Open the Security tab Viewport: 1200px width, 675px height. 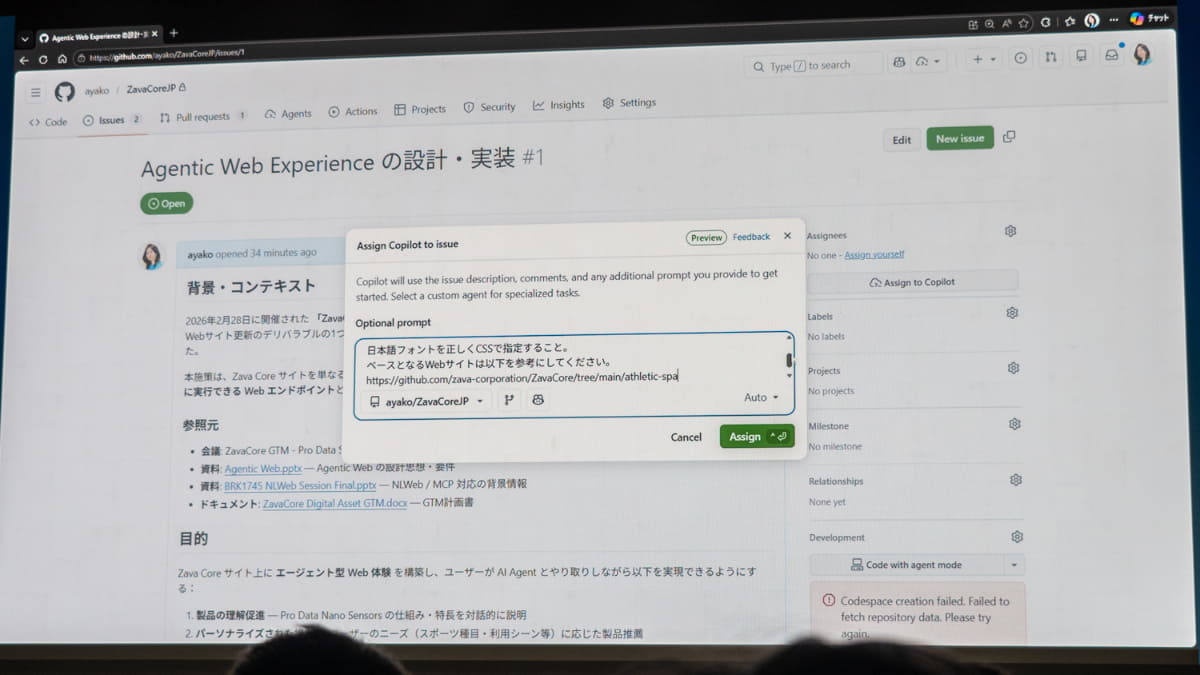489,107
